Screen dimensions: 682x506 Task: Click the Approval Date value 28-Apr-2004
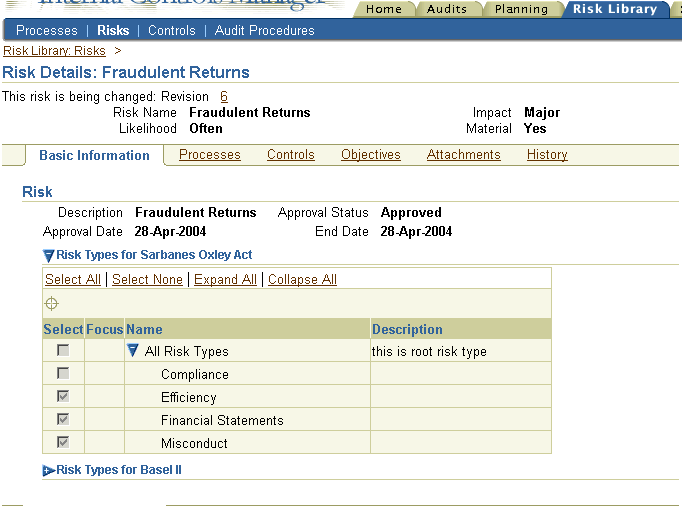pyautogui.click(x=170, y=231)
